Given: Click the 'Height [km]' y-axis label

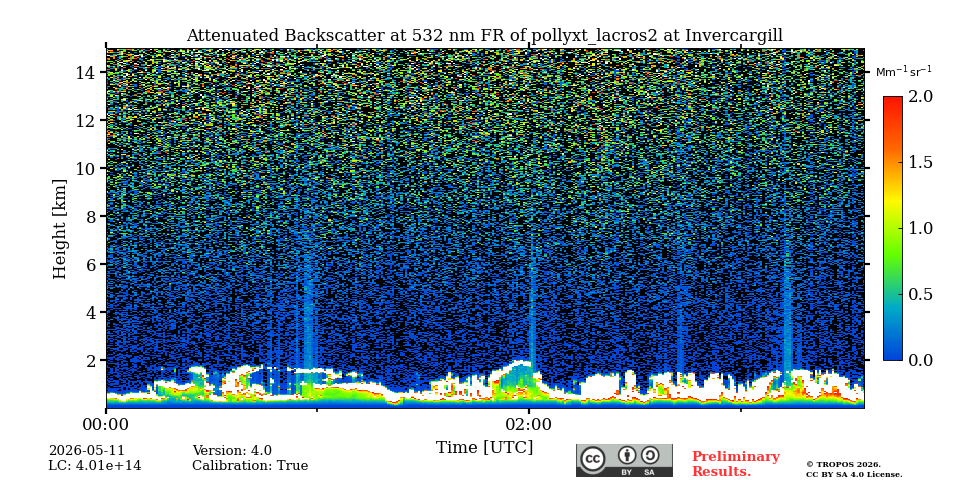Looking at the screenshot, I should click(59, 229).
